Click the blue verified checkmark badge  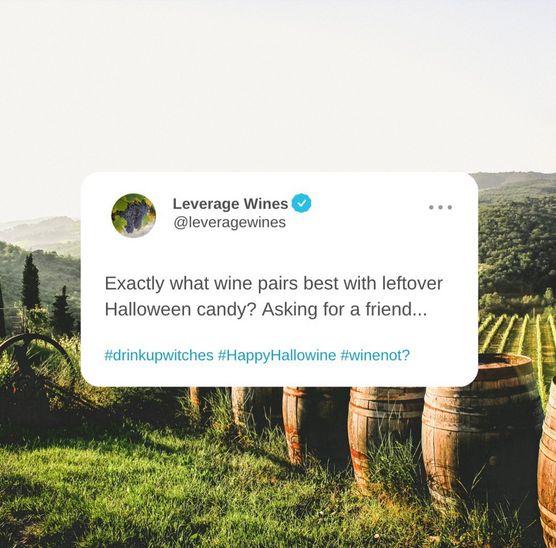pyautogui.click(x=301, y=203)
